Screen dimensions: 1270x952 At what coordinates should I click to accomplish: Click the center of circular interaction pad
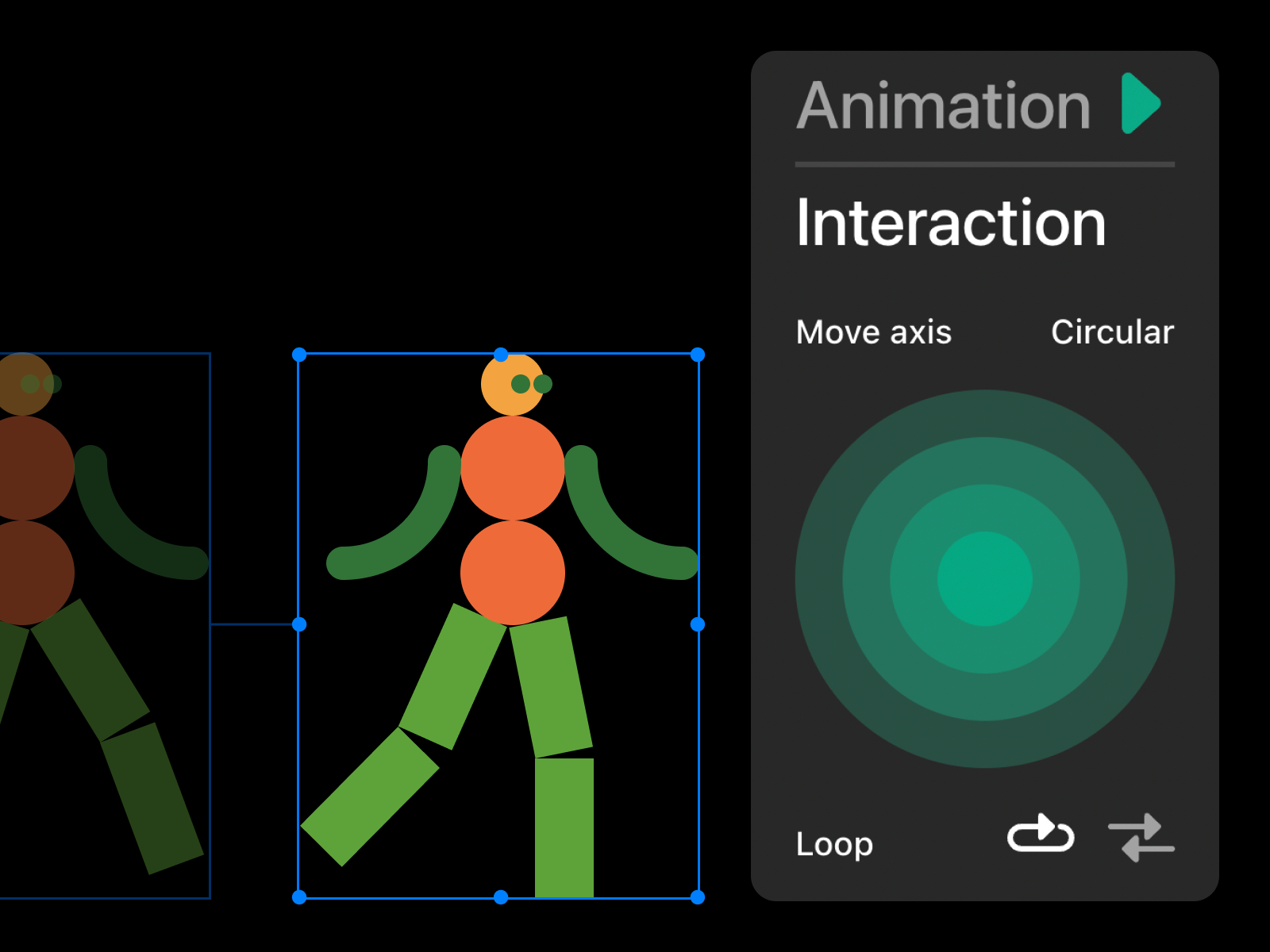[985, 579]
